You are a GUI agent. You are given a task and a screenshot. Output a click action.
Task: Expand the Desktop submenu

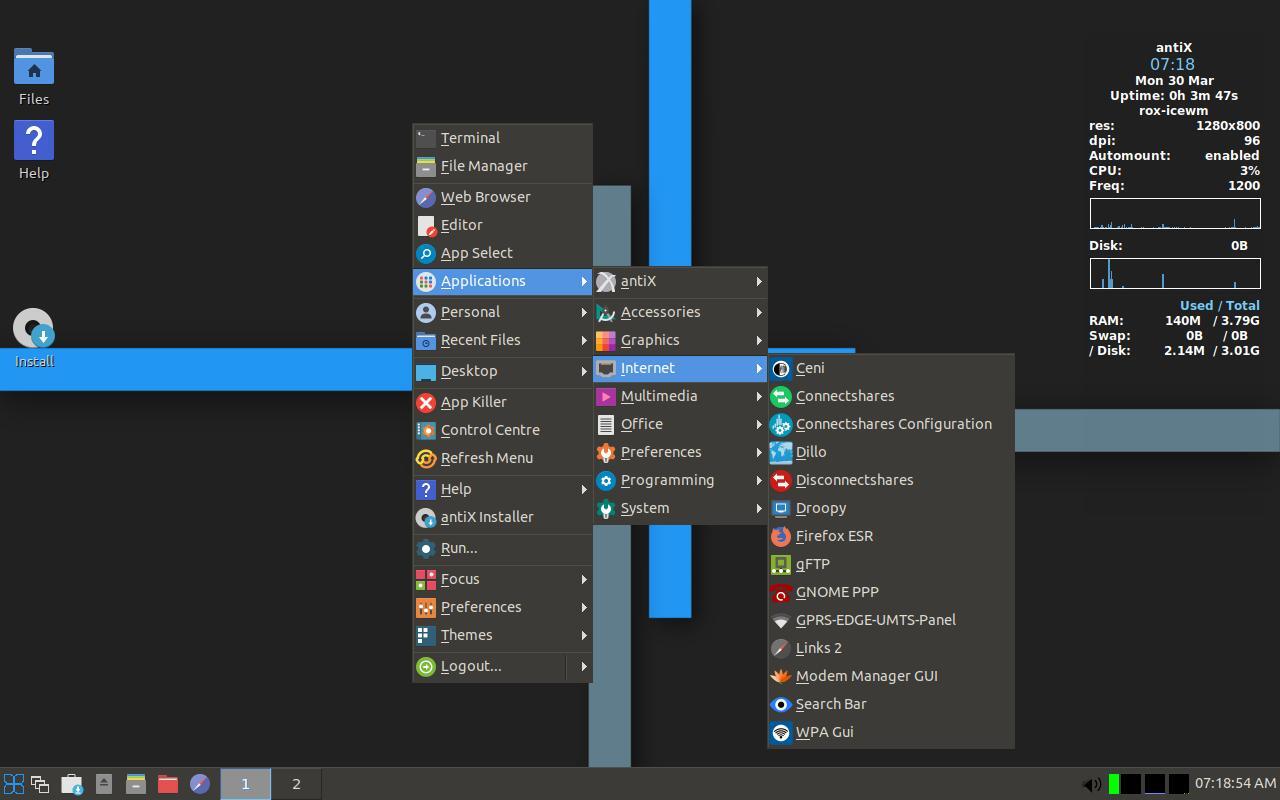(503, 371)
